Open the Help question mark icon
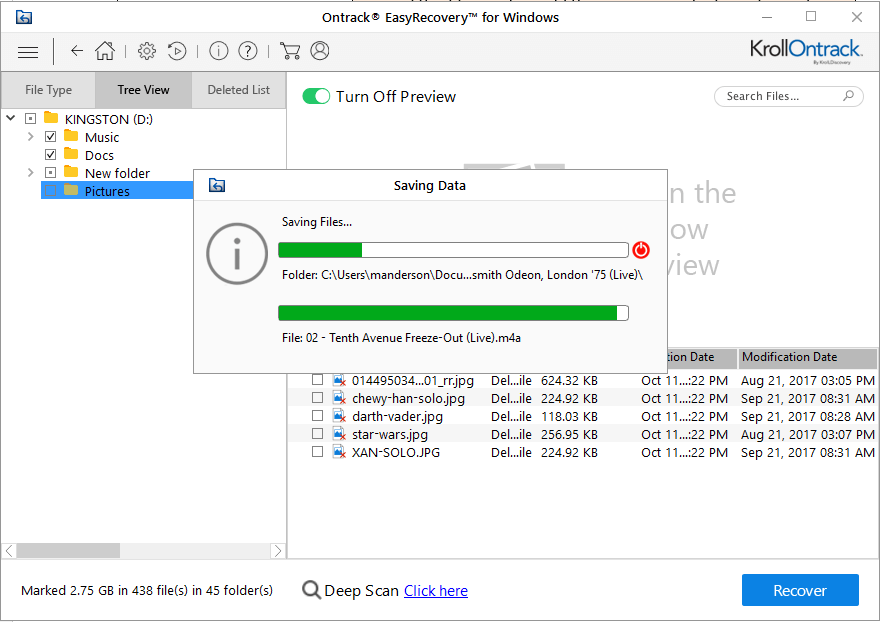The height and width of the screenshot is (622, 881). (x=248, y=51)
